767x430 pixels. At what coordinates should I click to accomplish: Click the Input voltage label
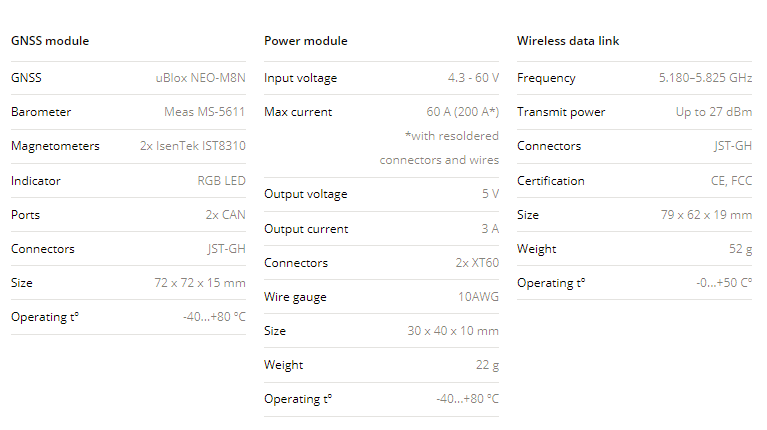pos(301,78)
